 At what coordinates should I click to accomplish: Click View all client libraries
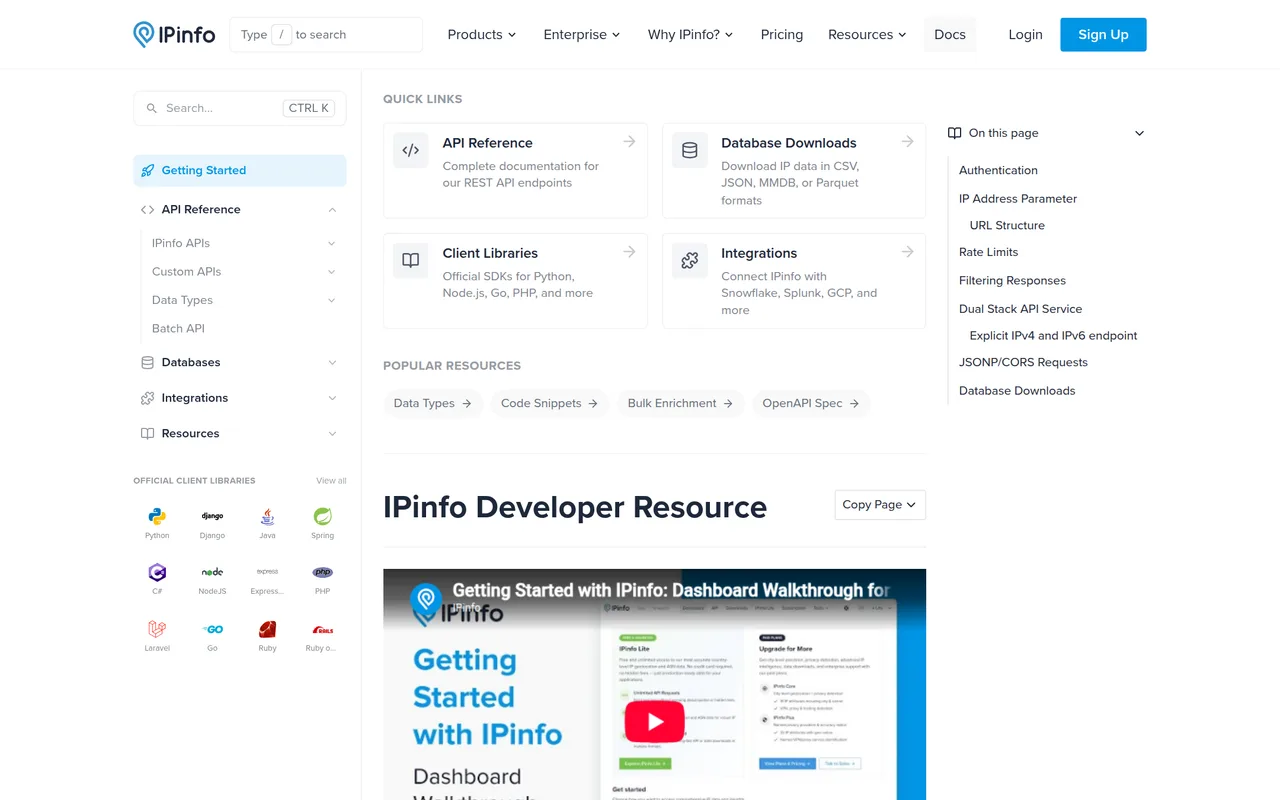click(x=331, y=481)
